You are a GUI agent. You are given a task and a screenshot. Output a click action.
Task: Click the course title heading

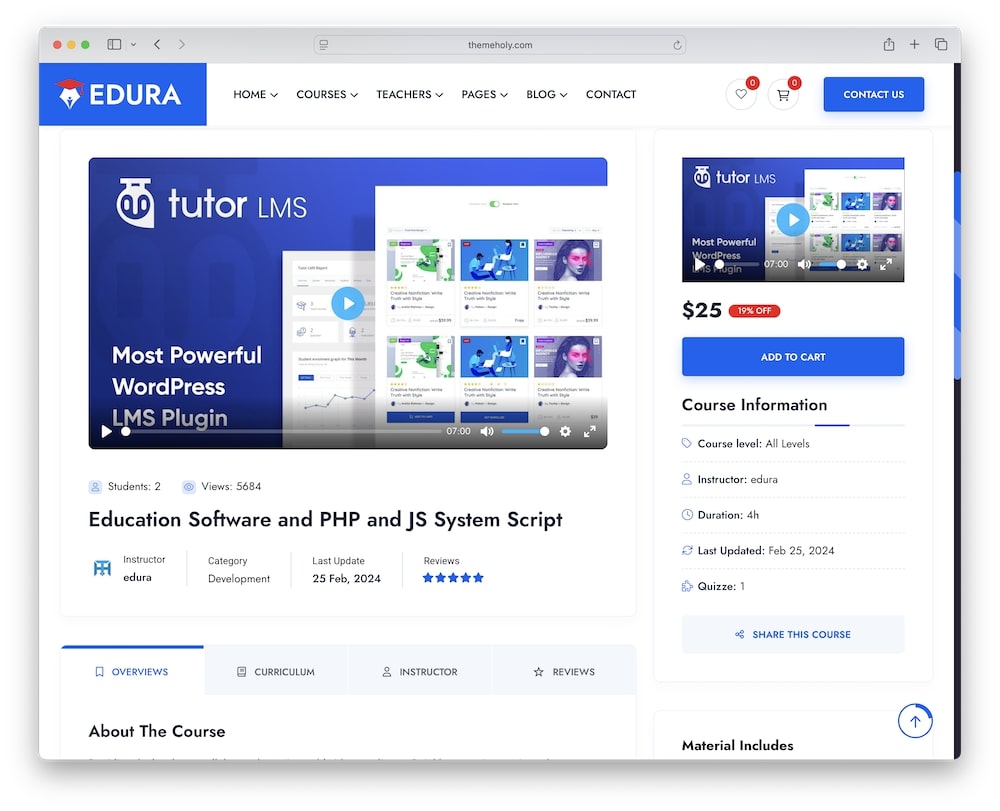[x=325, y=520]
